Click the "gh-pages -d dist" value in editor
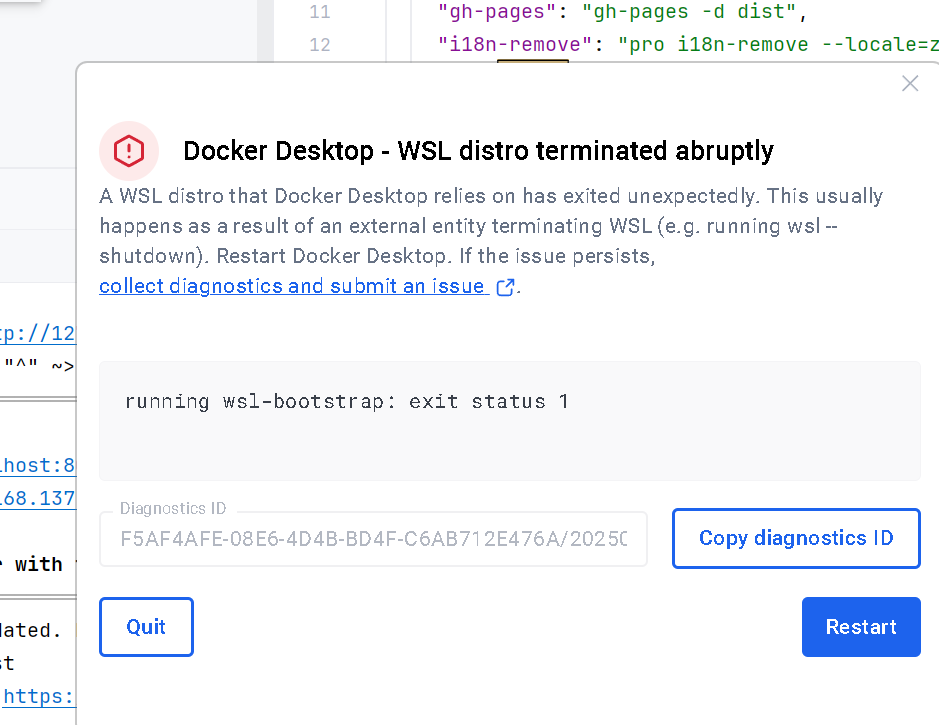The width and height of the screenshot is (939, 725). coord(689,12)
